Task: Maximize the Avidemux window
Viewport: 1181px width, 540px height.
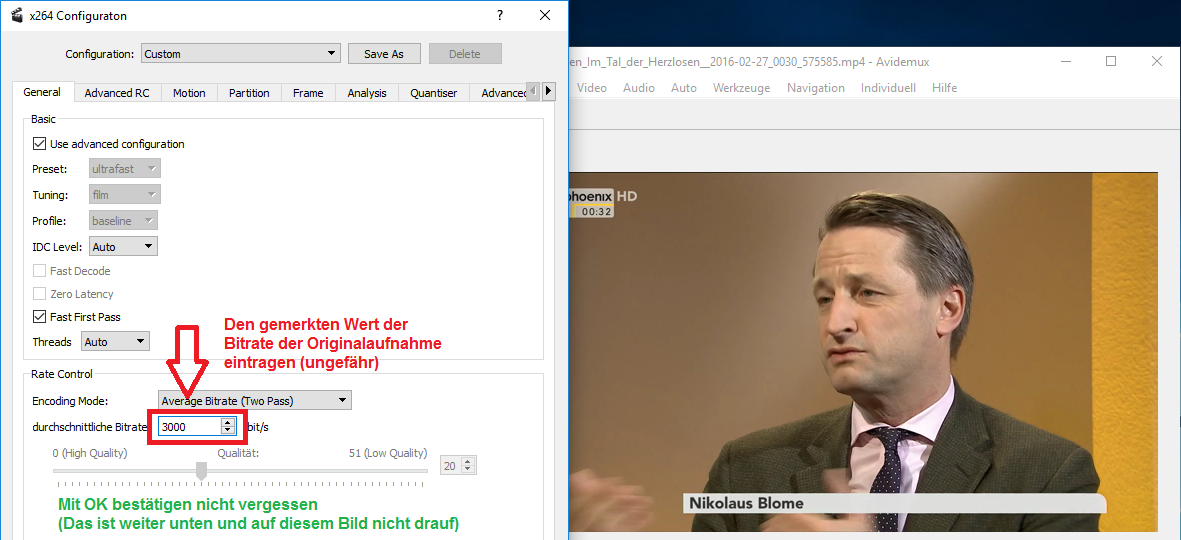Action: (1110, 61)
